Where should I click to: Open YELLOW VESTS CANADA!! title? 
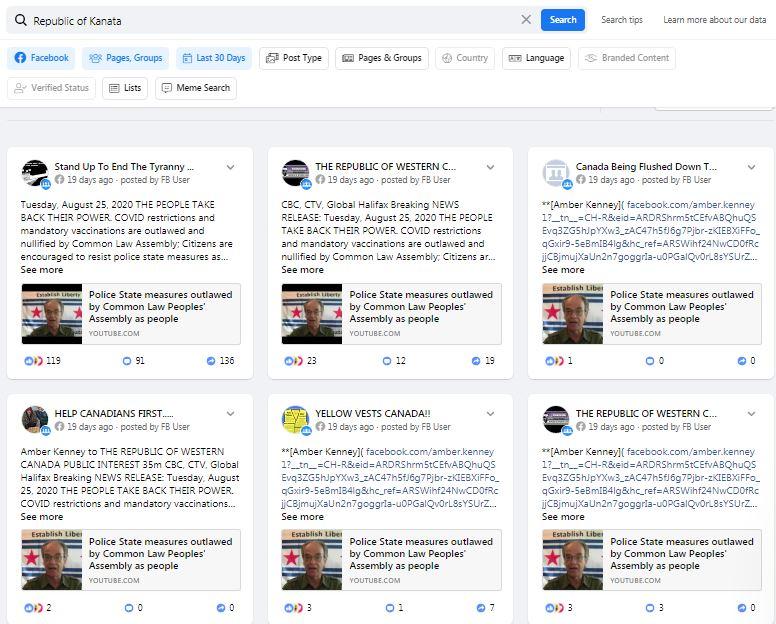pyautogui.click(x=373, y=414)
